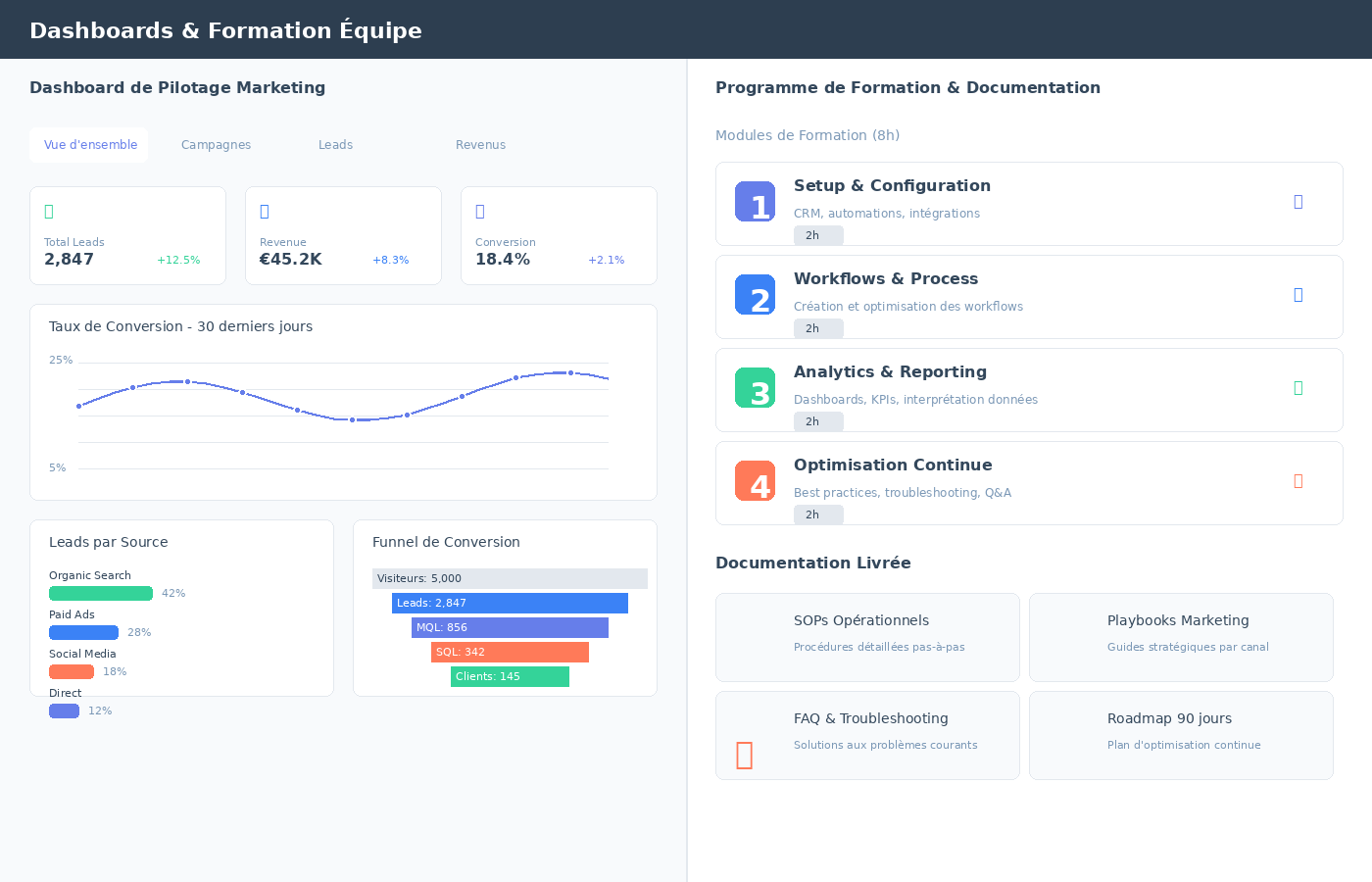The height and width of the screenshot is (882, 1372).
Task: Click icon at right of Setup & Configuration
Action: tap(1298, 202)
